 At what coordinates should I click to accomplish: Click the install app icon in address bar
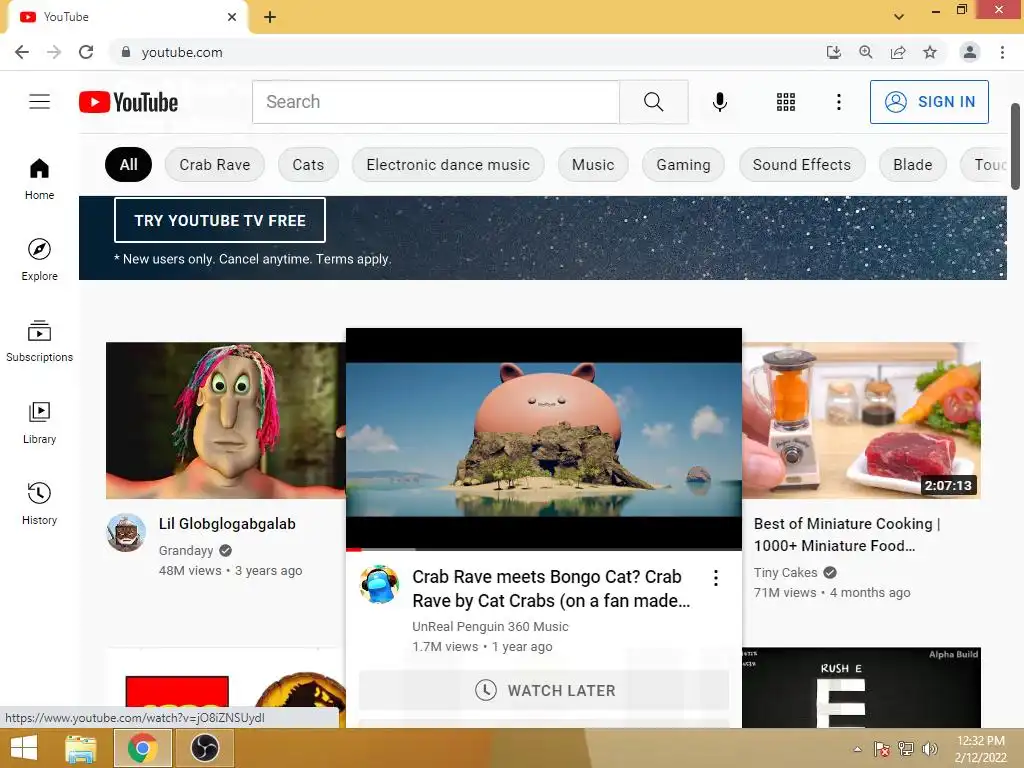coord(834,52)
